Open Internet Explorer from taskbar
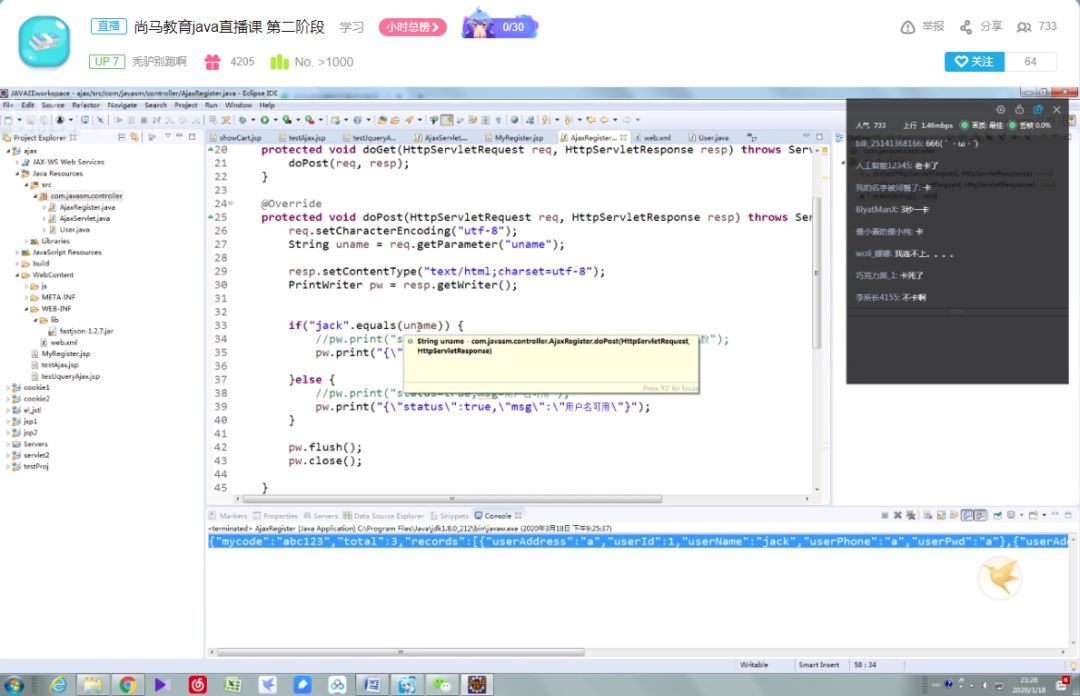This screenshot has width=1080, height=696. [59, 685]
